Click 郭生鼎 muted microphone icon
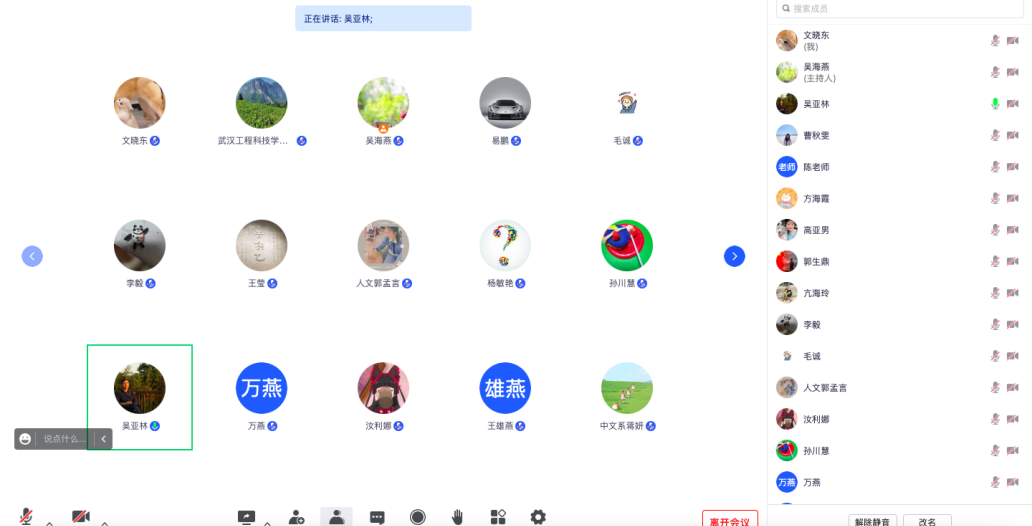 coord(995,261)
